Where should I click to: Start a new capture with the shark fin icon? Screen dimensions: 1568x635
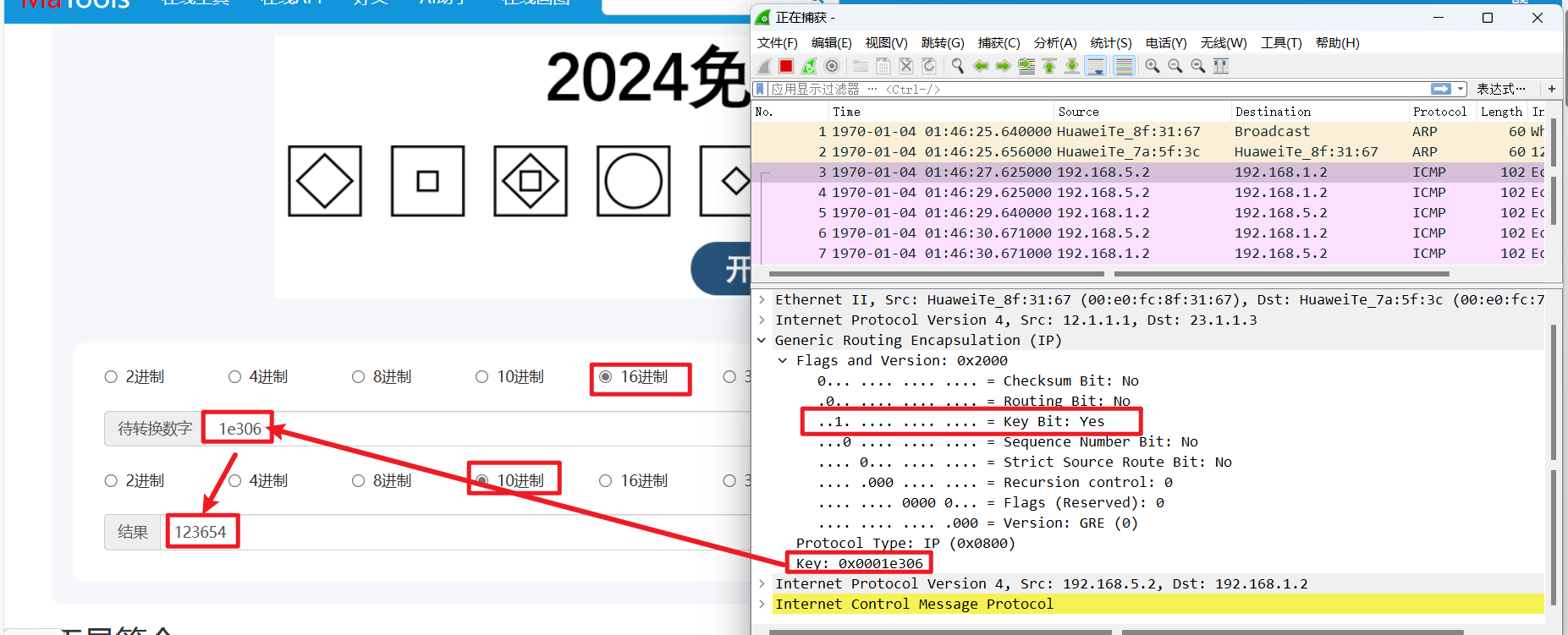pyautogui.click(x=764, y=66)
